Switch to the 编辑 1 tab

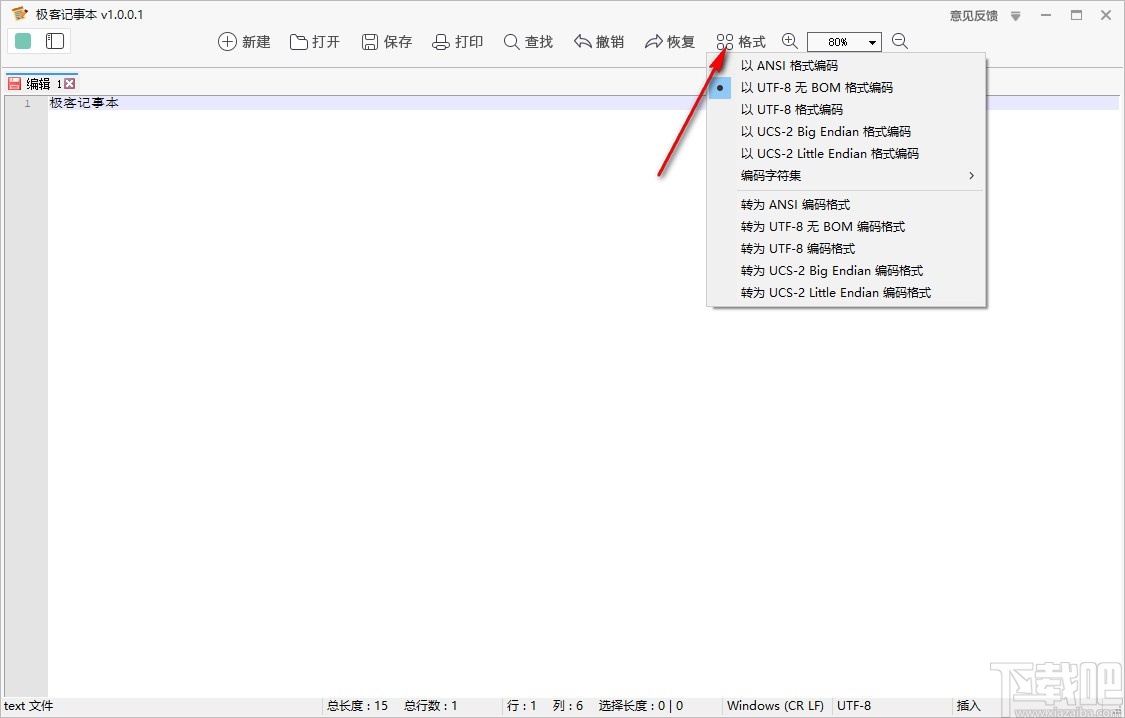[x=43, y=84]
